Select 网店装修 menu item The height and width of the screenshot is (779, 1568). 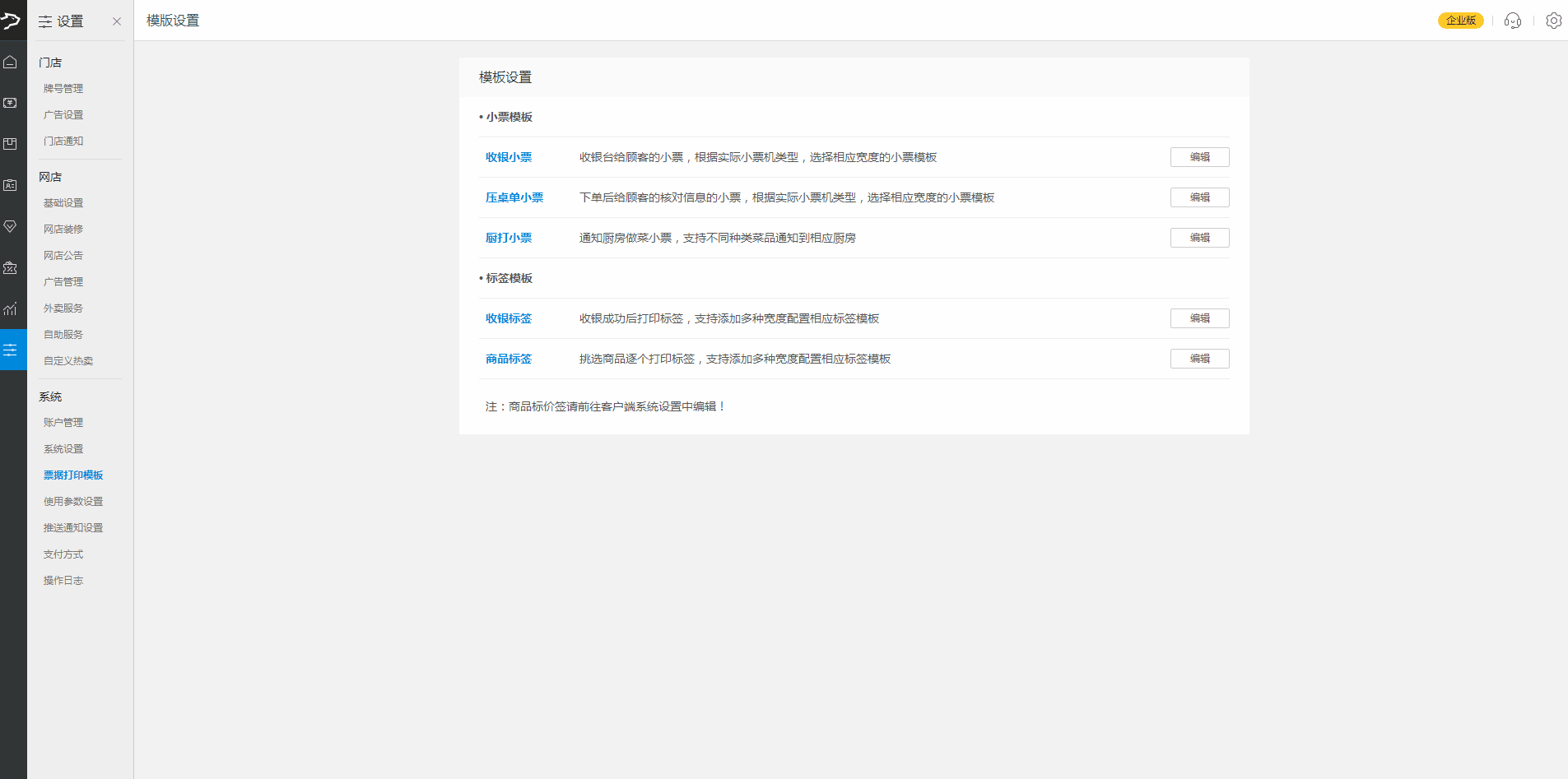[63, 230]
